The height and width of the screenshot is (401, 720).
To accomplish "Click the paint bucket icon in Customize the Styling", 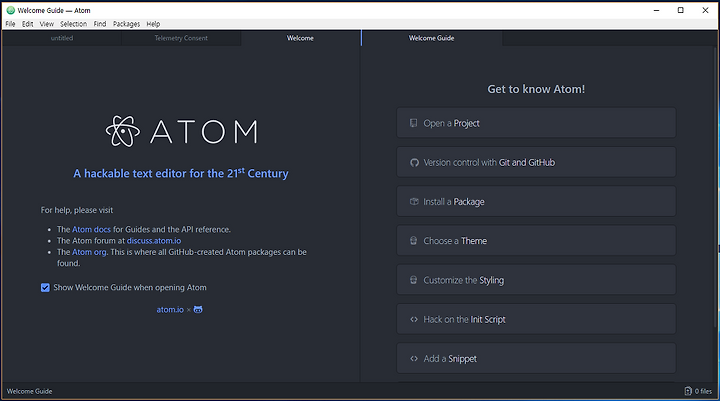I will (414, 280).
